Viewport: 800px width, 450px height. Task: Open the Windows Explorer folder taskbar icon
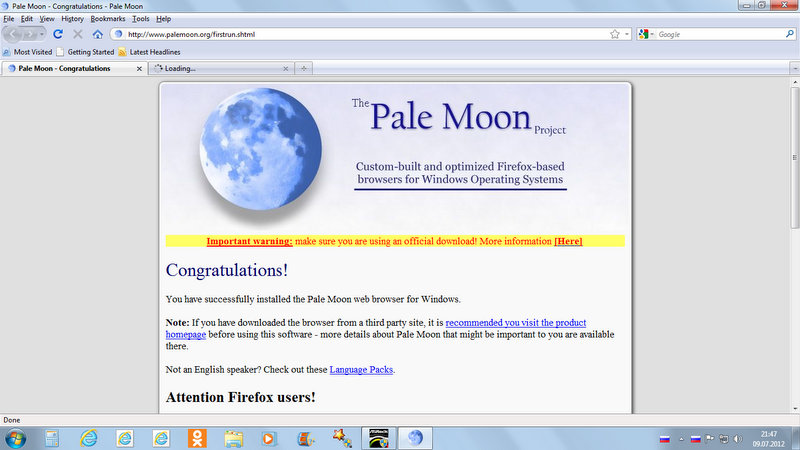point(233,438)
